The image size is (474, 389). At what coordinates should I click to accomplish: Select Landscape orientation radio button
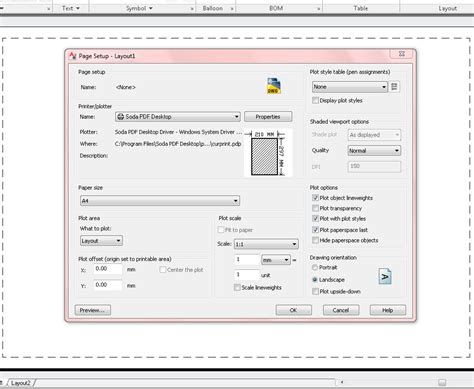pos(315,280)
